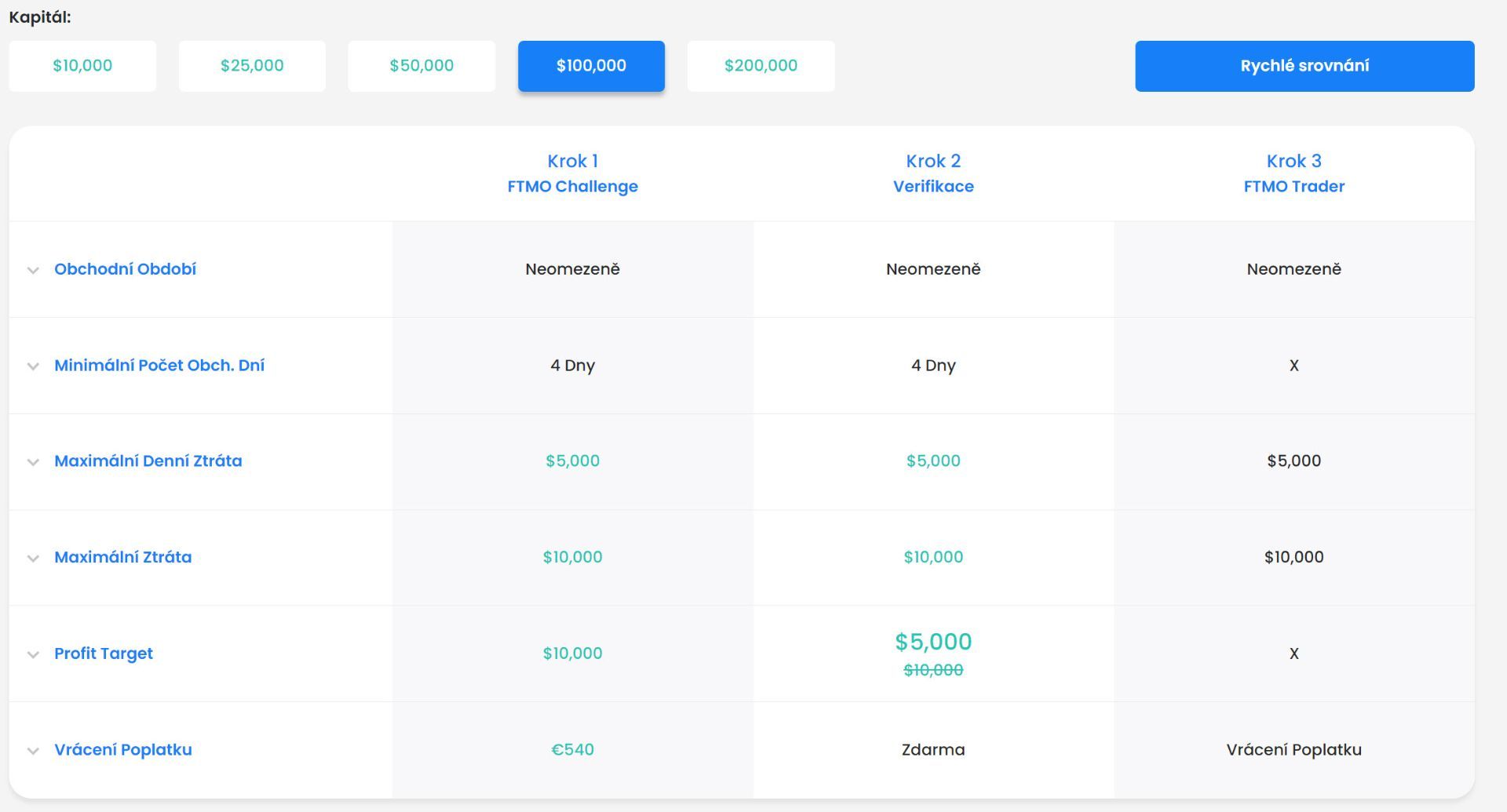Image resolution: width=1507 pixels, height=812 pixels.
Task: Click the Obchodní Období label
Action: 125,269
